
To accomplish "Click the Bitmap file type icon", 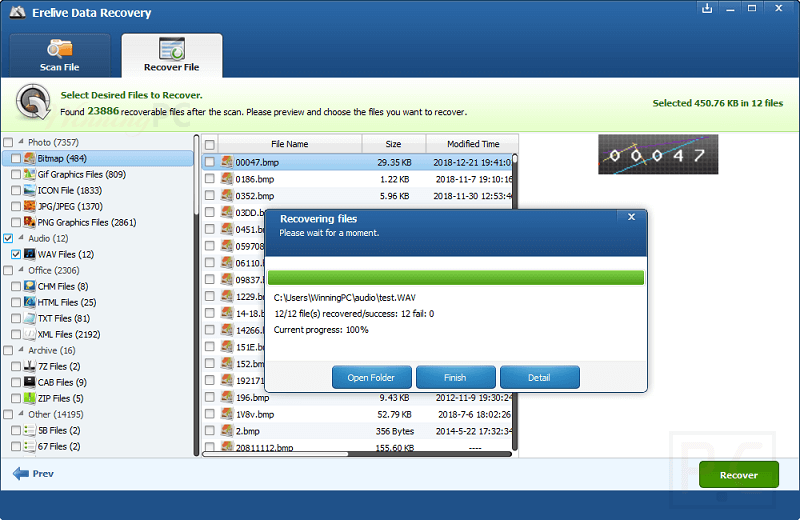I will 30,158.
